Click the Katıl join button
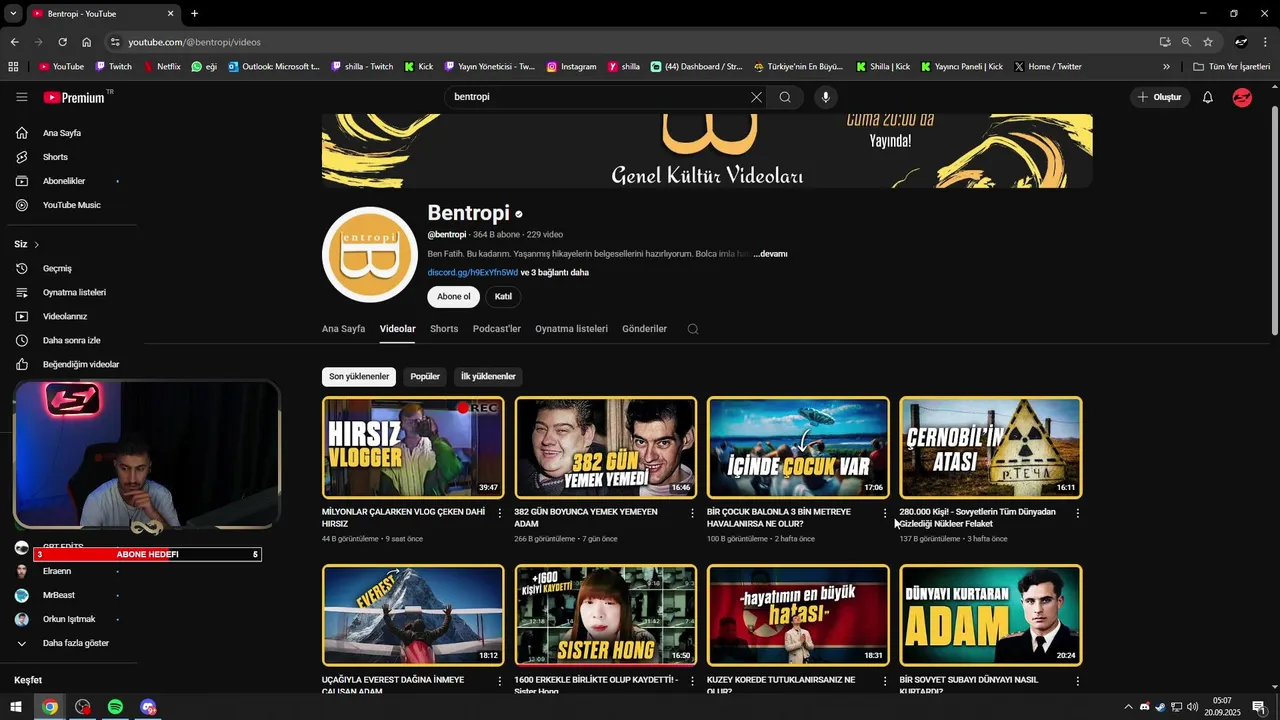This screenshot has width=1280, height=720. click(x=503, y=297)
